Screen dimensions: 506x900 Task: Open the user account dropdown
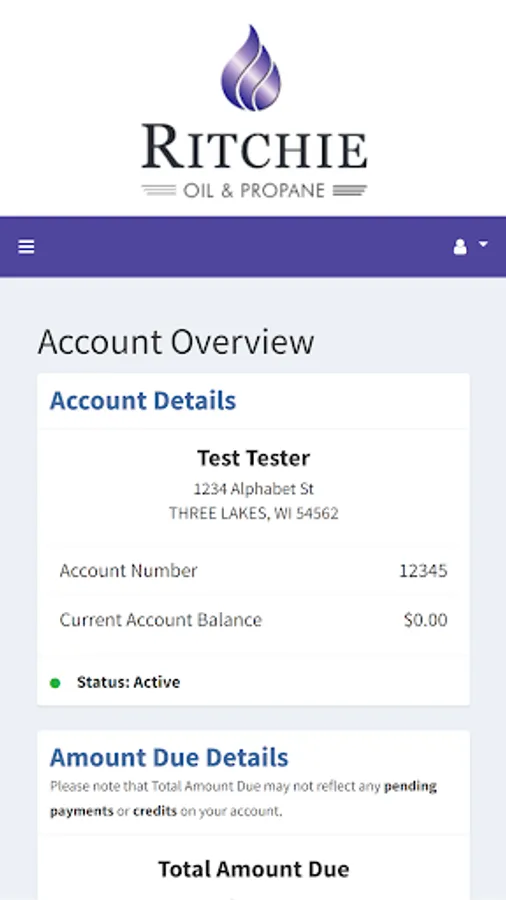coord(470,247)
